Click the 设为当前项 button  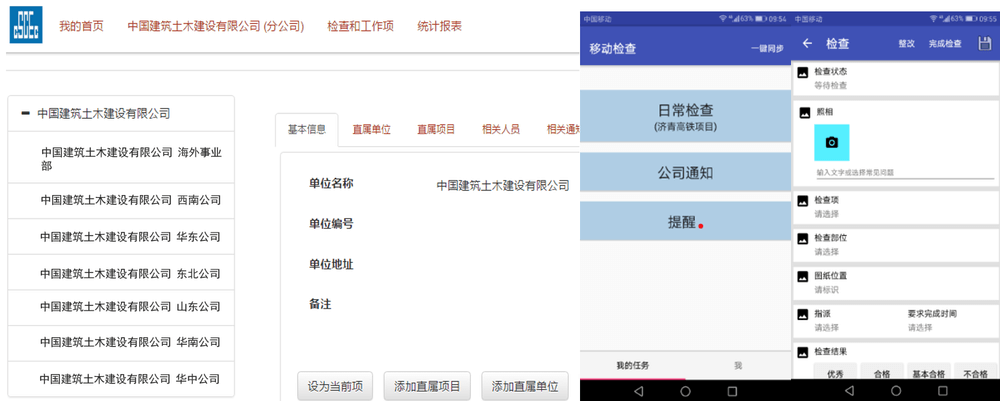pyautogui.click(x=335, y=386)
